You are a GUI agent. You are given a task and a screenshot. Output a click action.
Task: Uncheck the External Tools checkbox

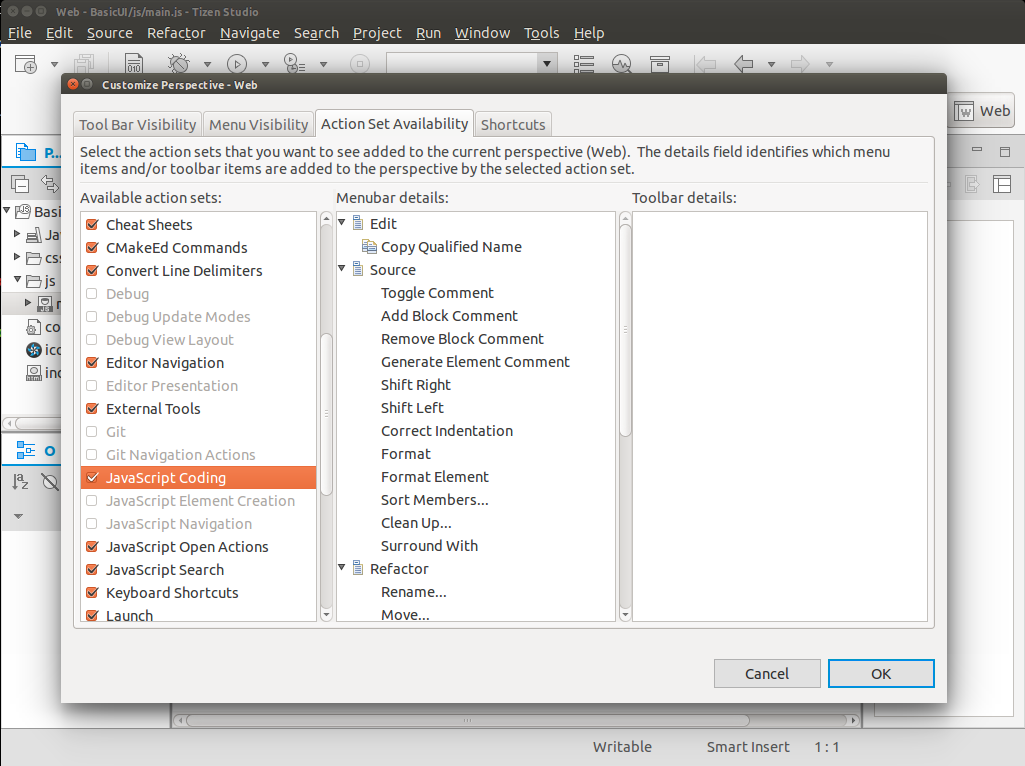coord(92,409)
